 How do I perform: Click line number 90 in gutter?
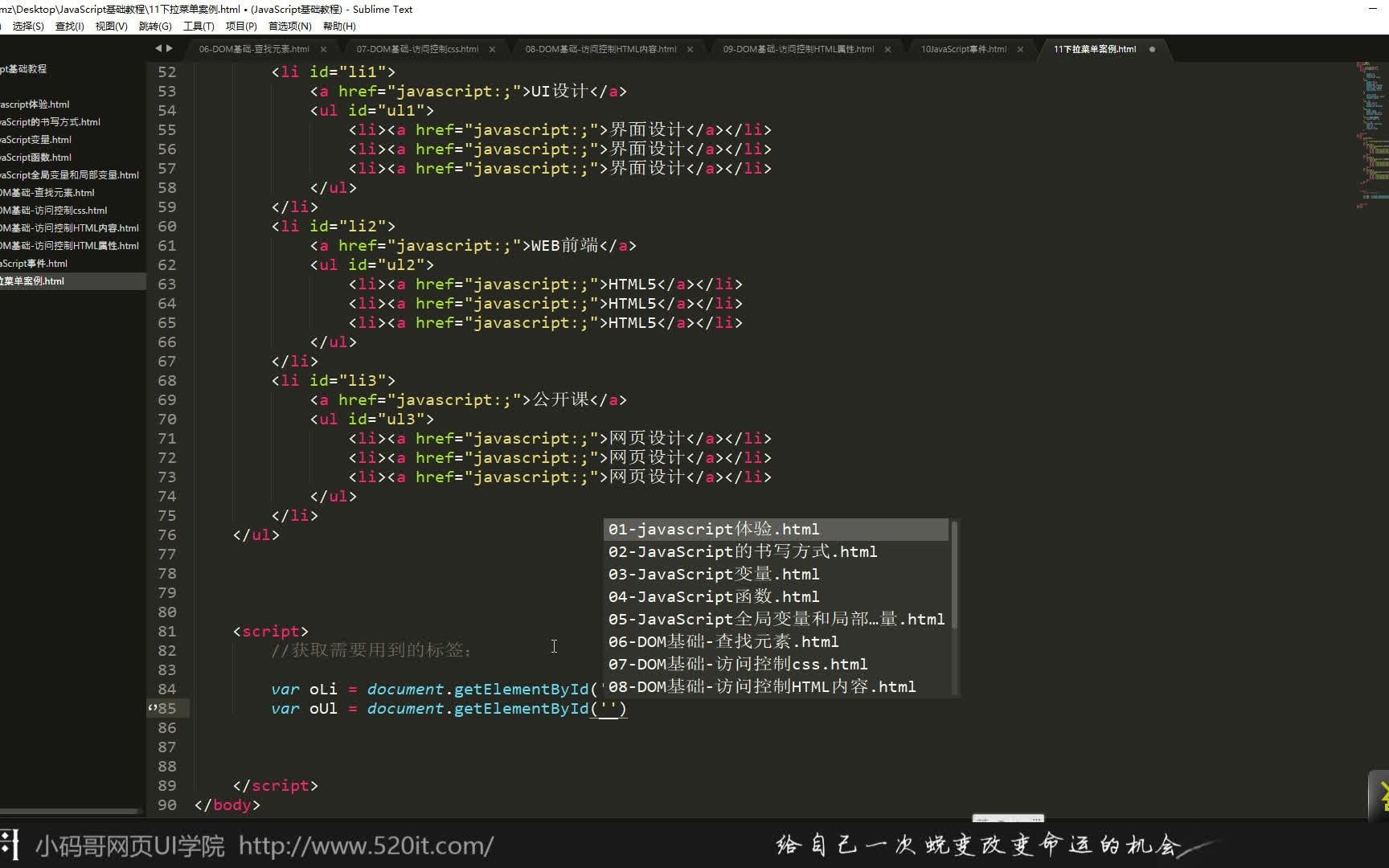[166, 805]
